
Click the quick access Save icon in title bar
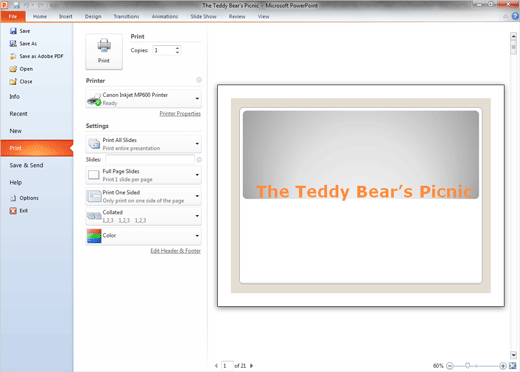(16, 5)
